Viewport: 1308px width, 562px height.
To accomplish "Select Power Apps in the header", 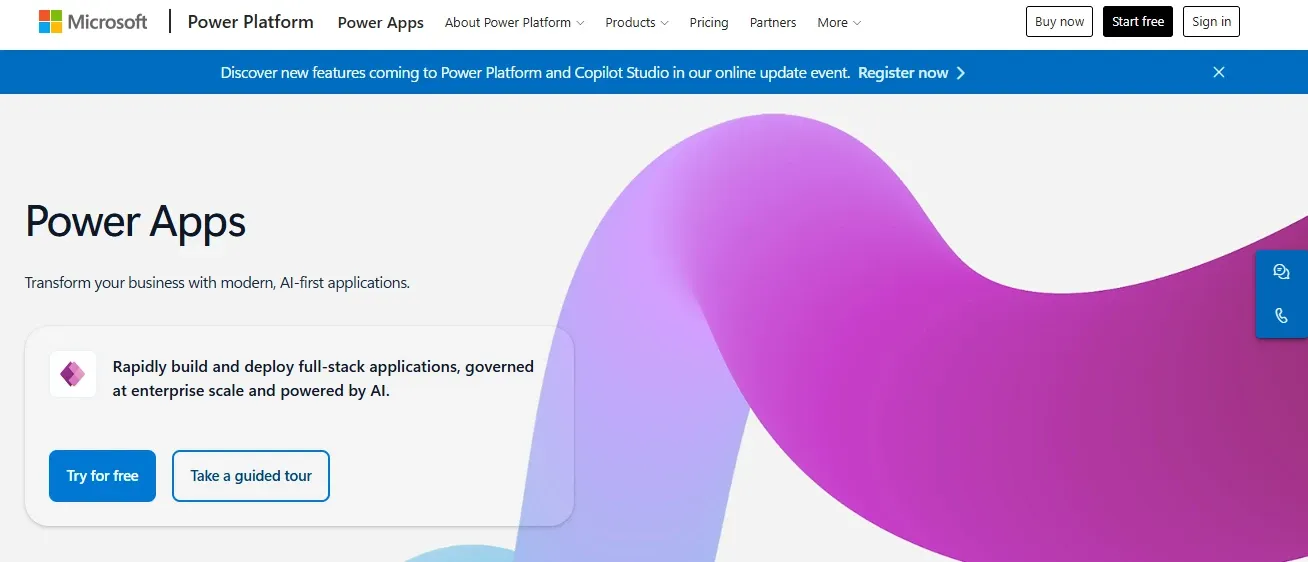I will tap(381, 22).
